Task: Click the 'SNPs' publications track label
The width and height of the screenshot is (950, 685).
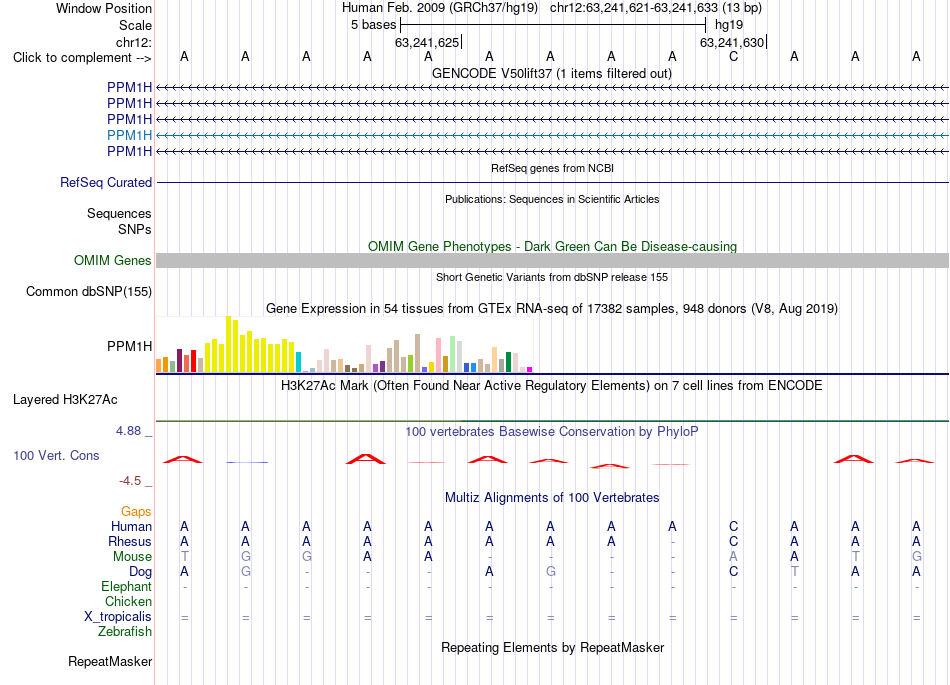Action: pyautogui.click(x=135, y=229)
